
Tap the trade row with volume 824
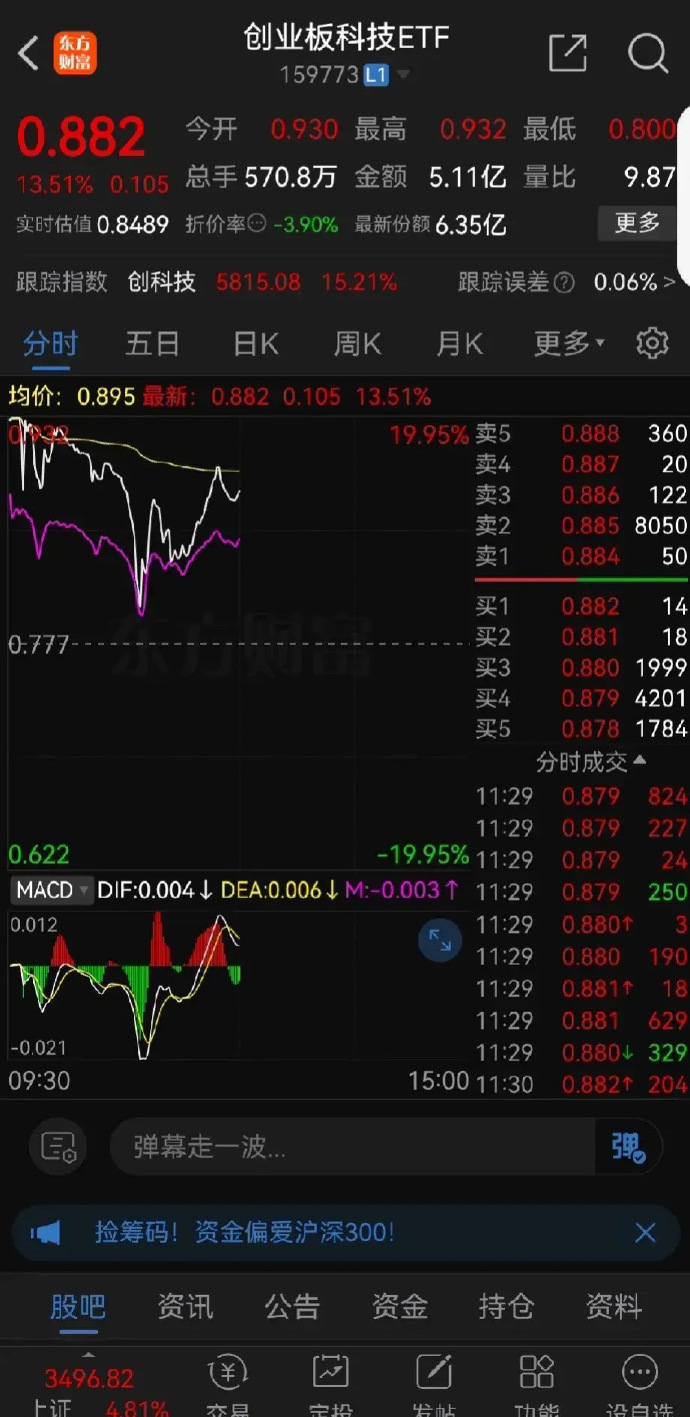[x=581, y=796]
